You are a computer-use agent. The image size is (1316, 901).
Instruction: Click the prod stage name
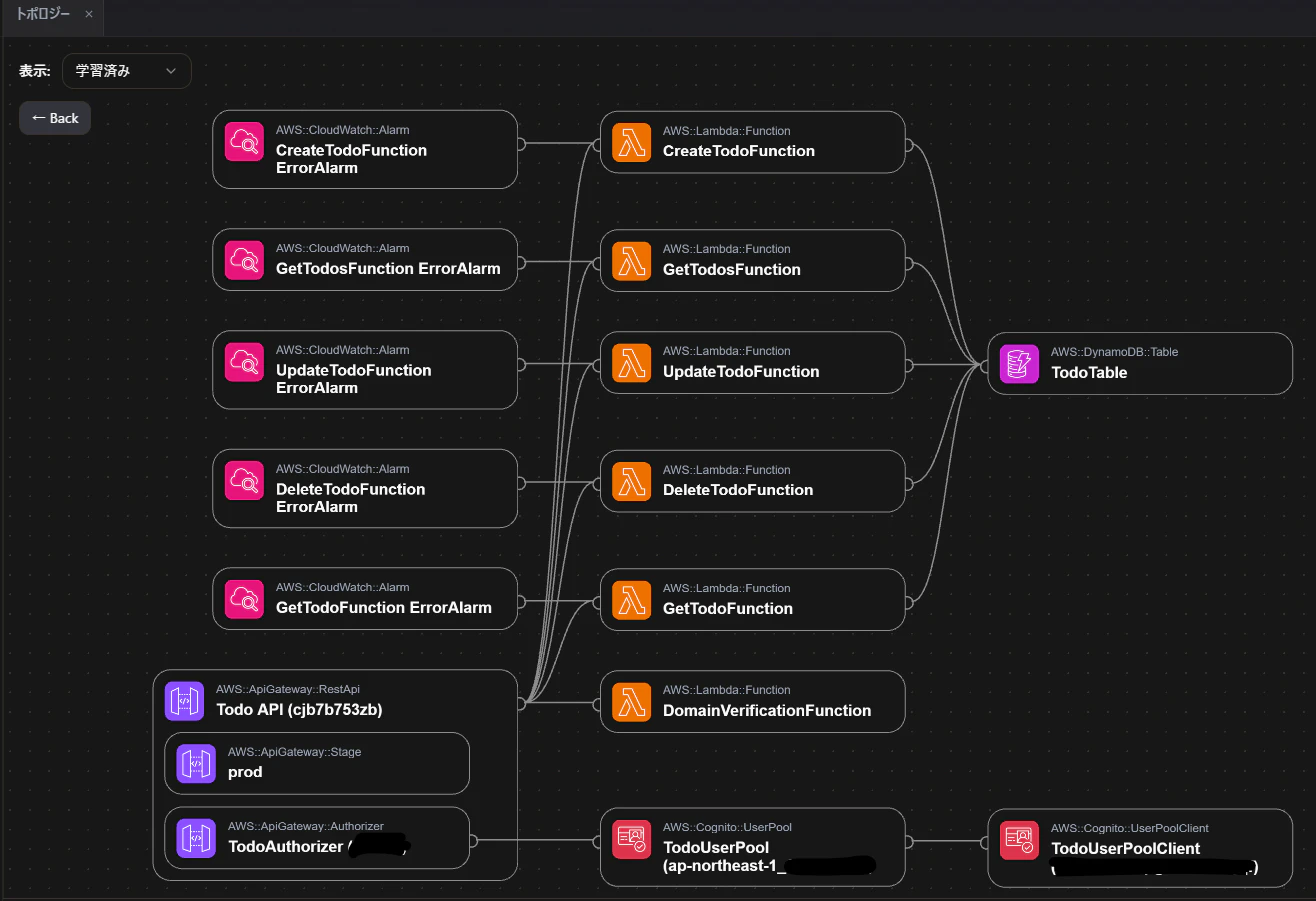pos(245,772)
